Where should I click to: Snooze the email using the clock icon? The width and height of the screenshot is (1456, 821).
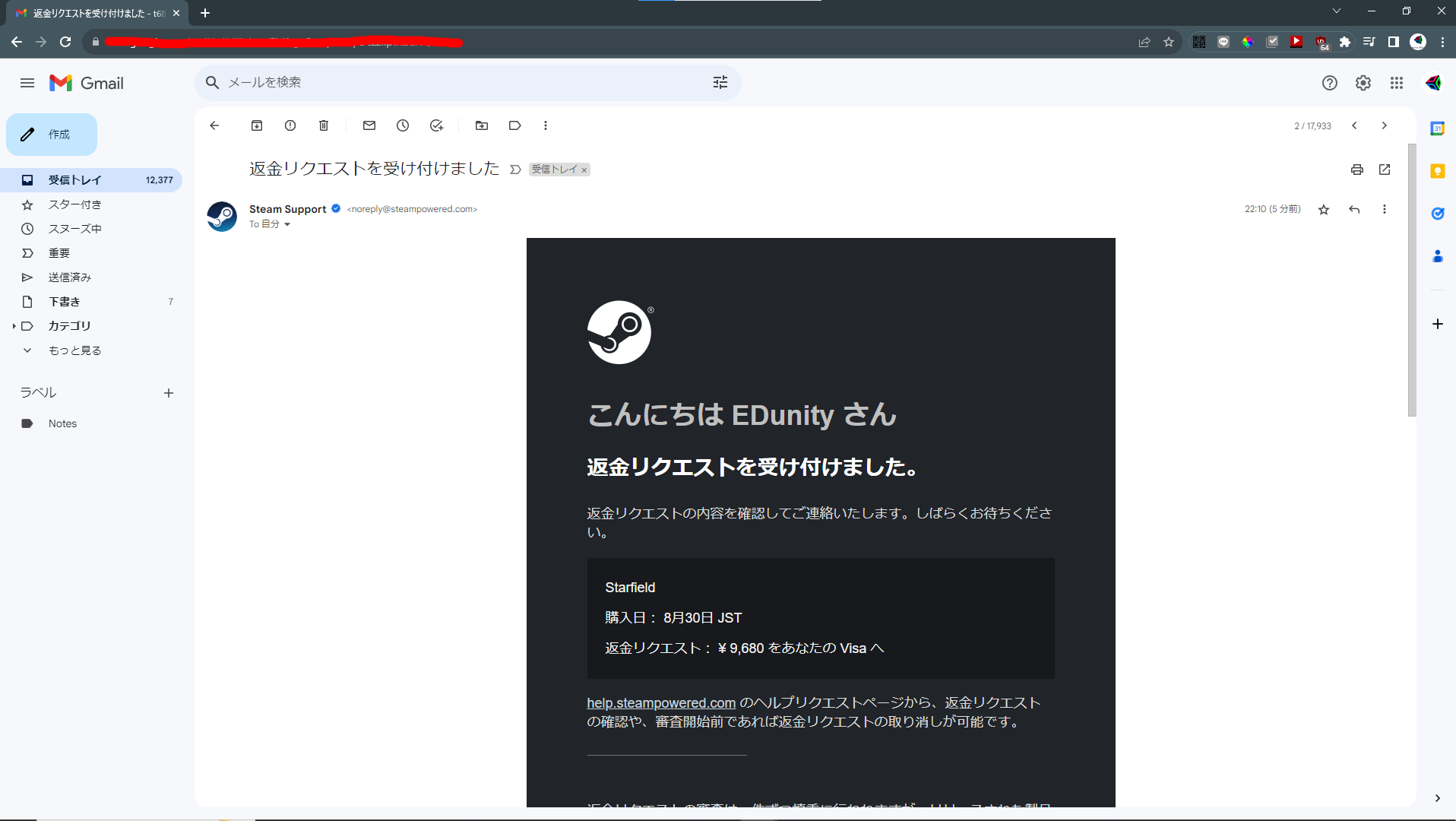point(402,125)
